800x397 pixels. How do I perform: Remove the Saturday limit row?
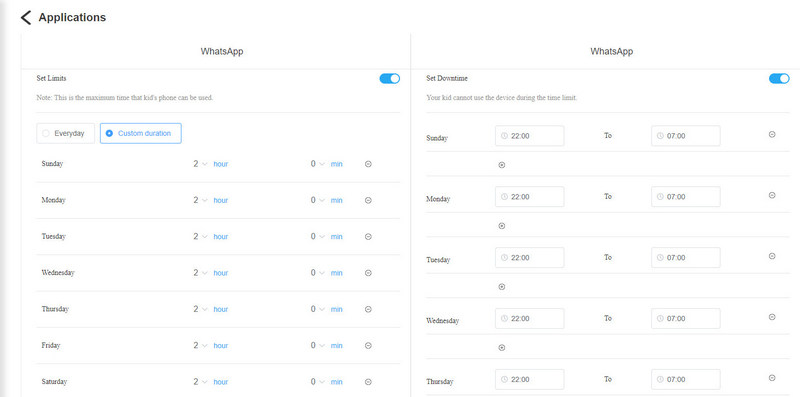(368, 382)
